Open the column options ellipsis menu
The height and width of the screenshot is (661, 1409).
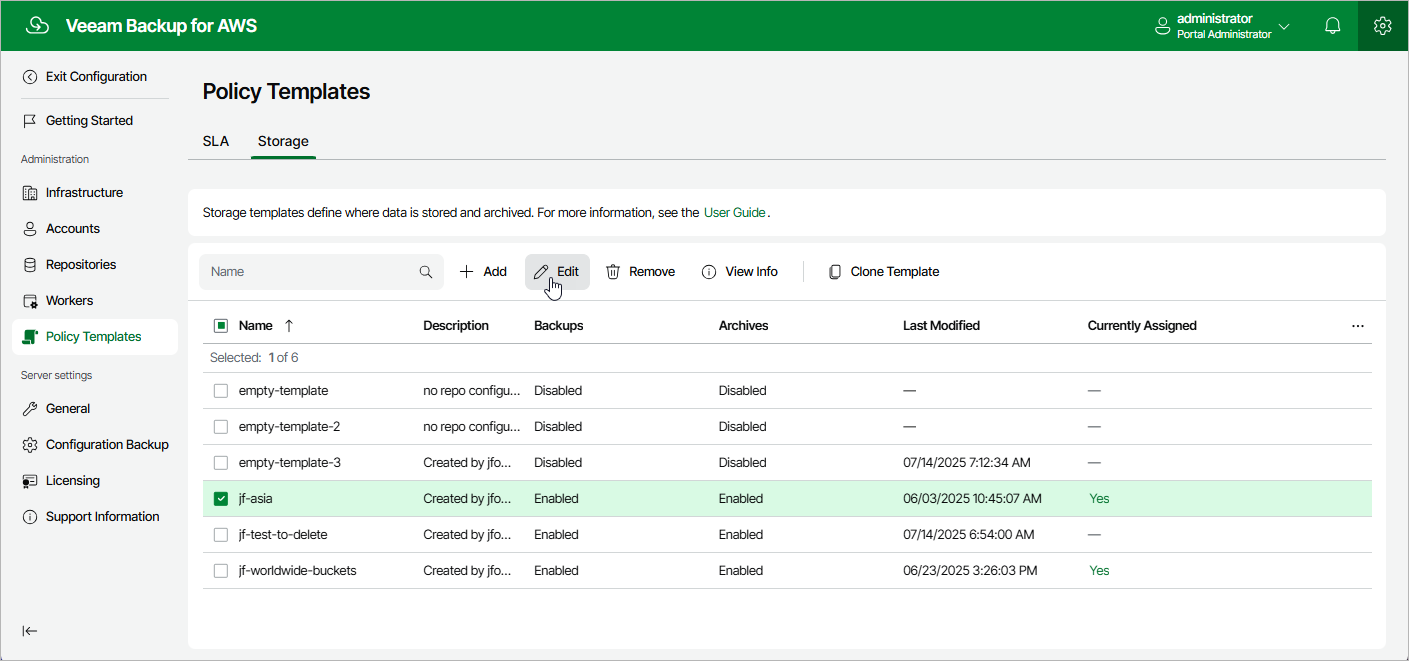(x=1357, y=325)
